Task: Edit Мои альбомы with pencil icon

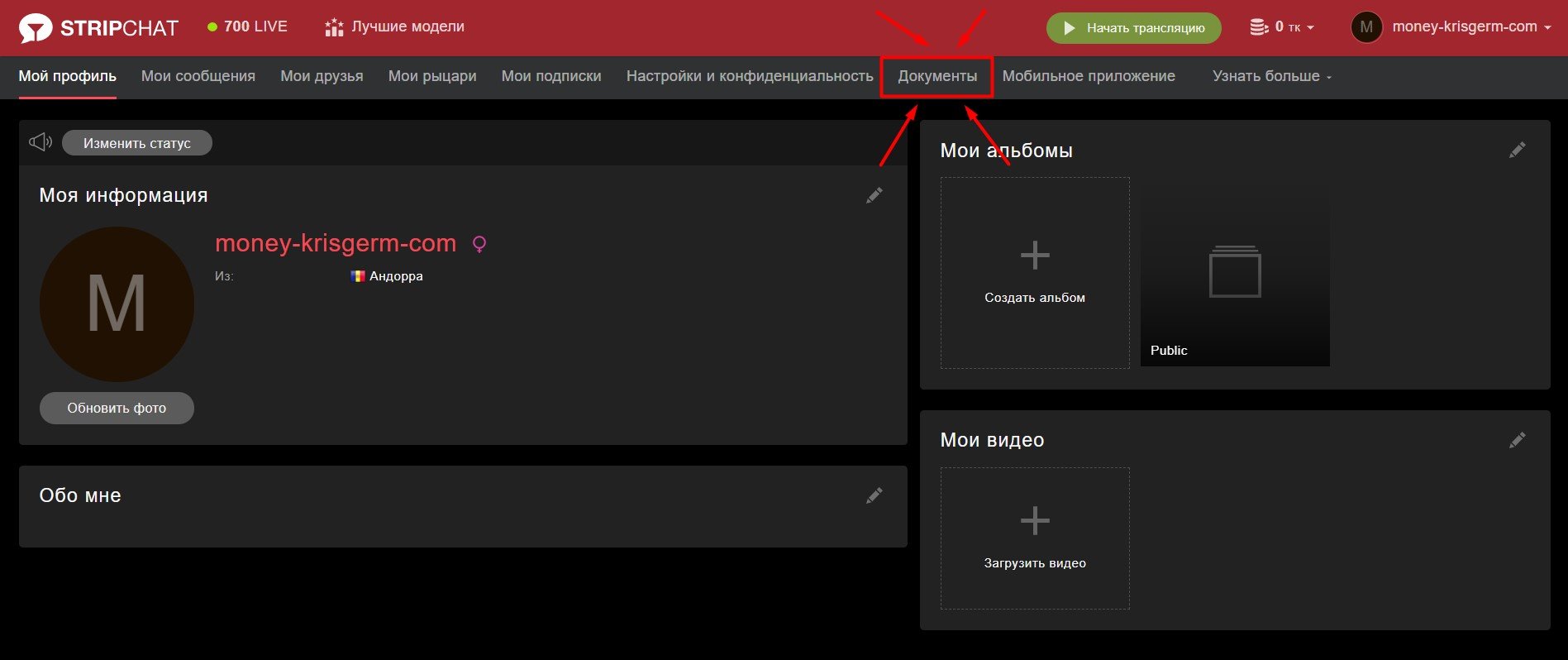Action: (x=1517, y=150)
